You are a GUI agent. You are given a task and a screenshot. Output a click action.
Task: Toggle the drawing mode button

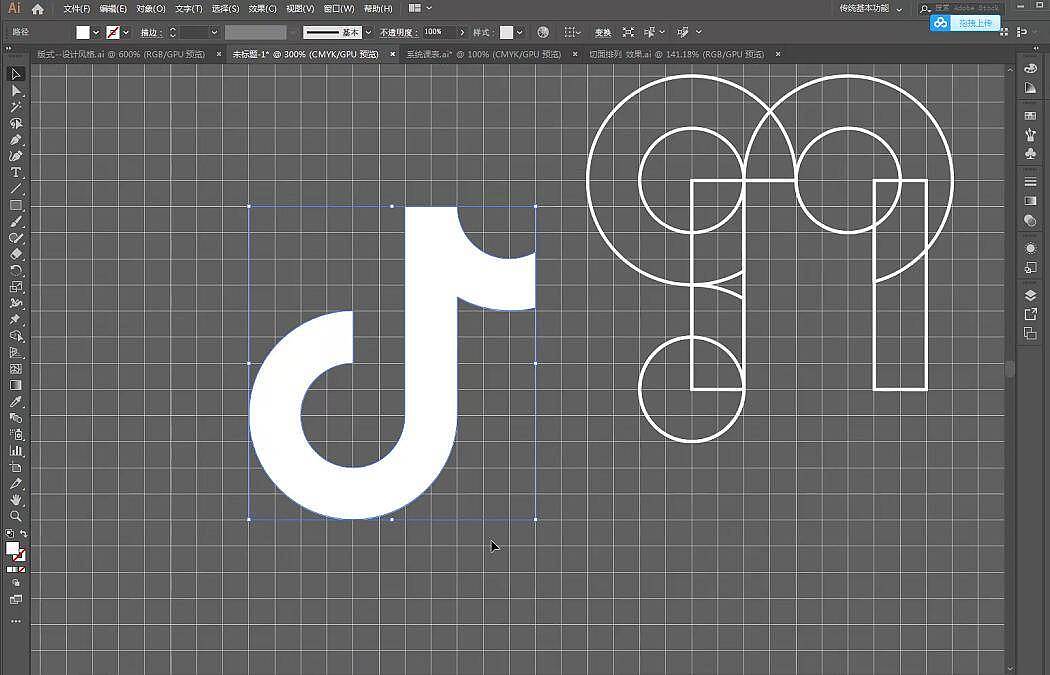pyautogui.click(x=16, y=583)
